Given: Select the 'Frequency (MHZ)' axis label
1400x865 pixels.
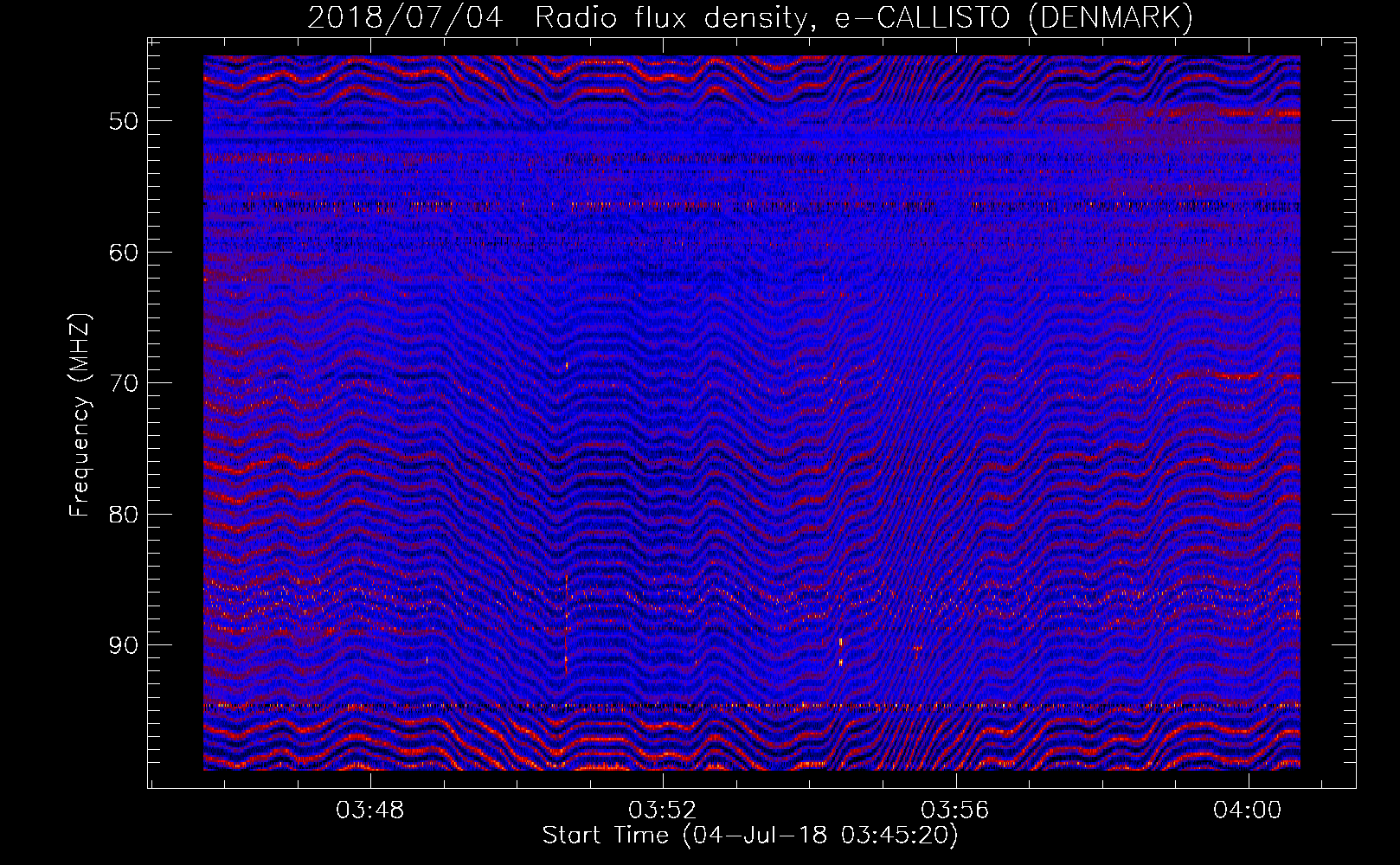Looking at the screenshot, I should (x=80, y=415).
